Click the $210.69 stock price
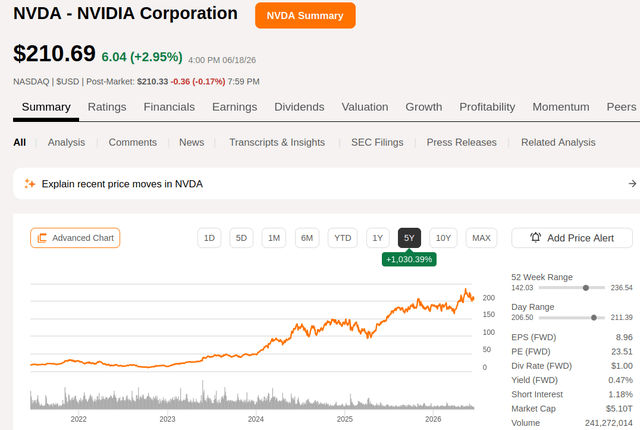Image resolution: width=640 pixels, height=430 pixels. coord(54,53)
